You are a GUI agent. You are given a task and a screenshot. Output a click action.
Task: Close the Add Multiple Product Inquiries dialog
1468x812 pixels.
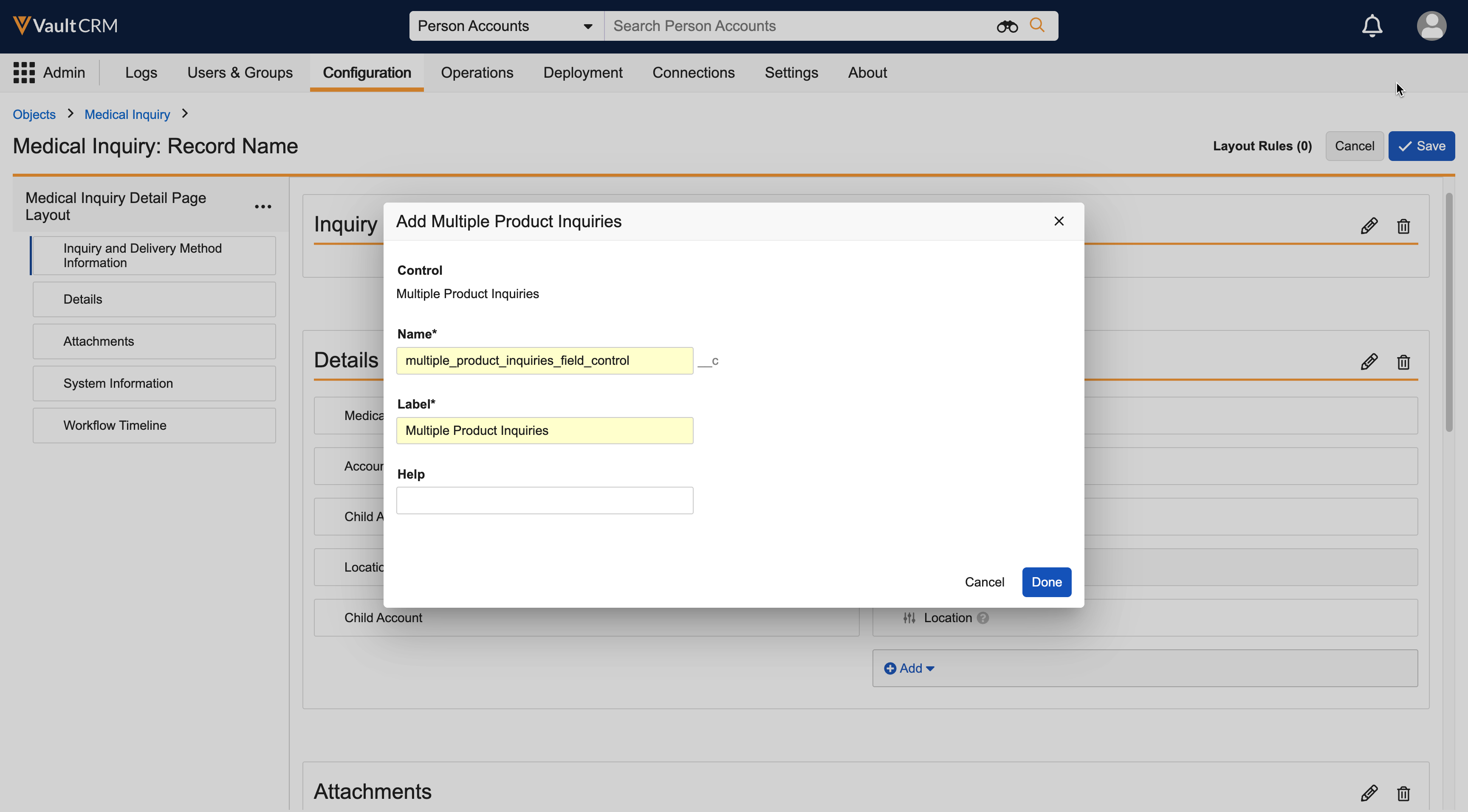point(1059,221)
